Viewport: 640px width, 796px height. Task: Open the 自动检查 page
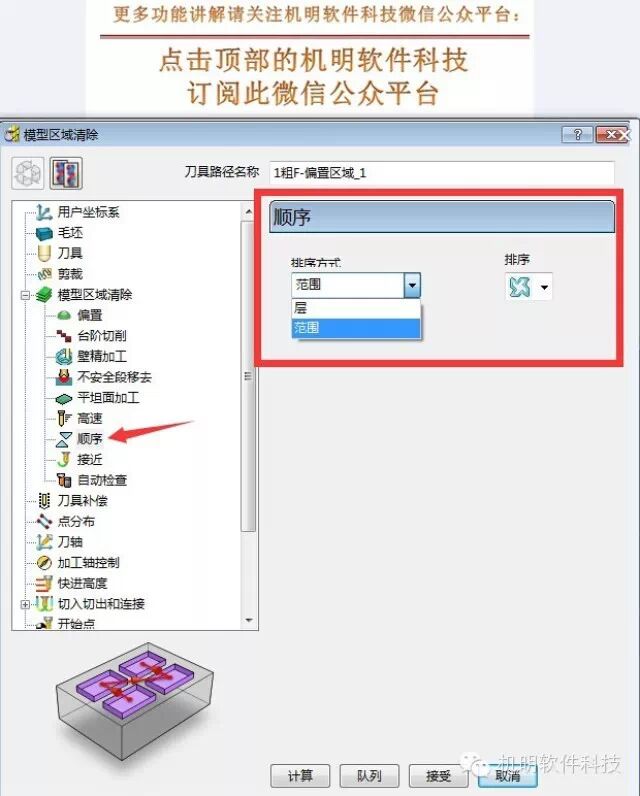(102, 480)
